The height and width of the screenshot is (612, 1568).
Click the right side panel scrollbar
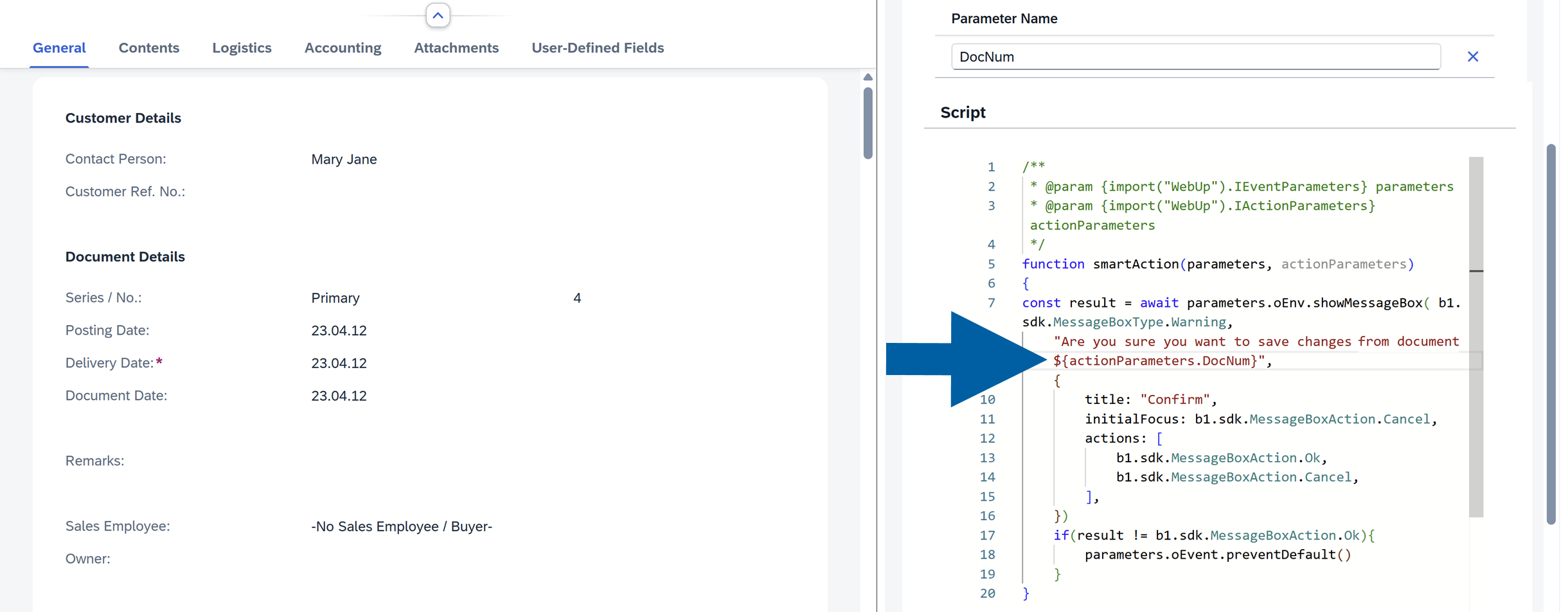click(x=1550, y=334)
